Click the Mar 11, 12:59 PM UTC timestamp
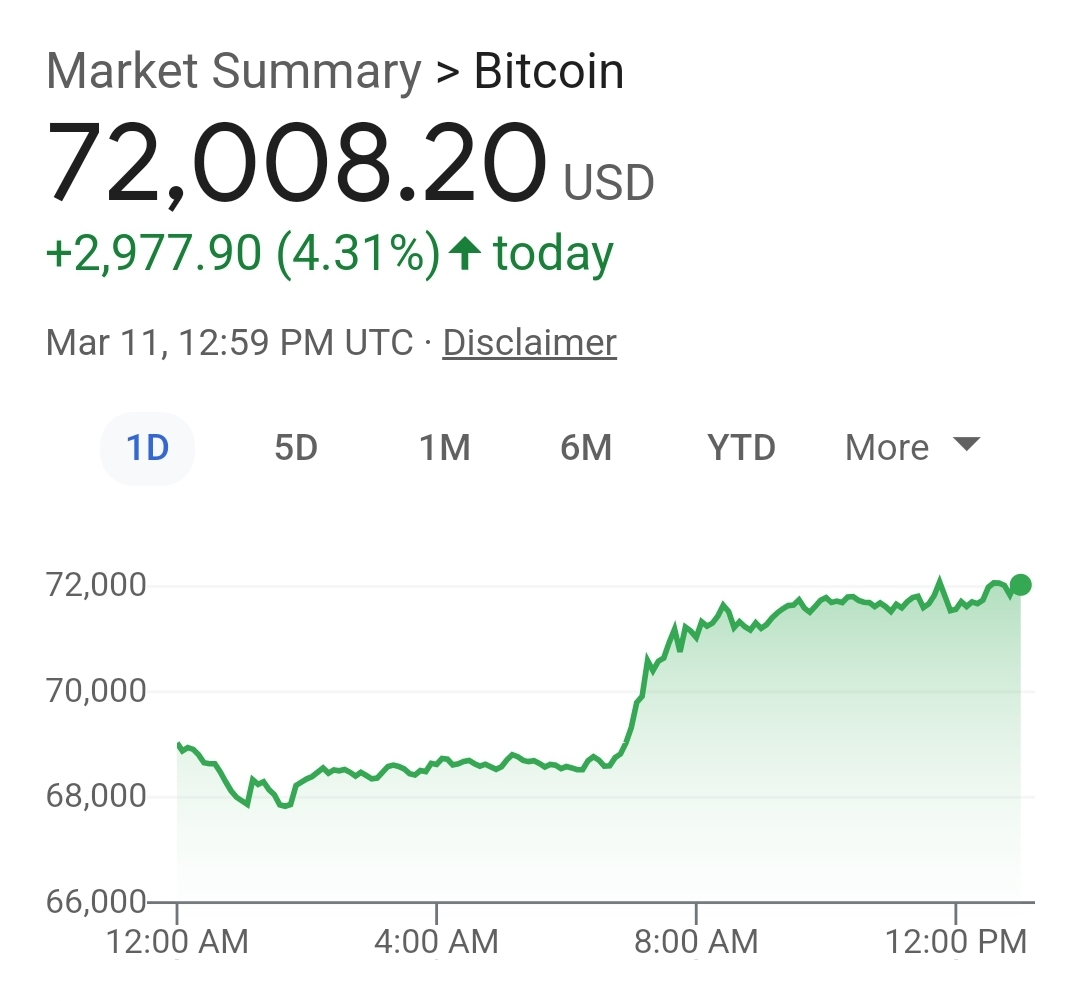 tap(229, 343)
